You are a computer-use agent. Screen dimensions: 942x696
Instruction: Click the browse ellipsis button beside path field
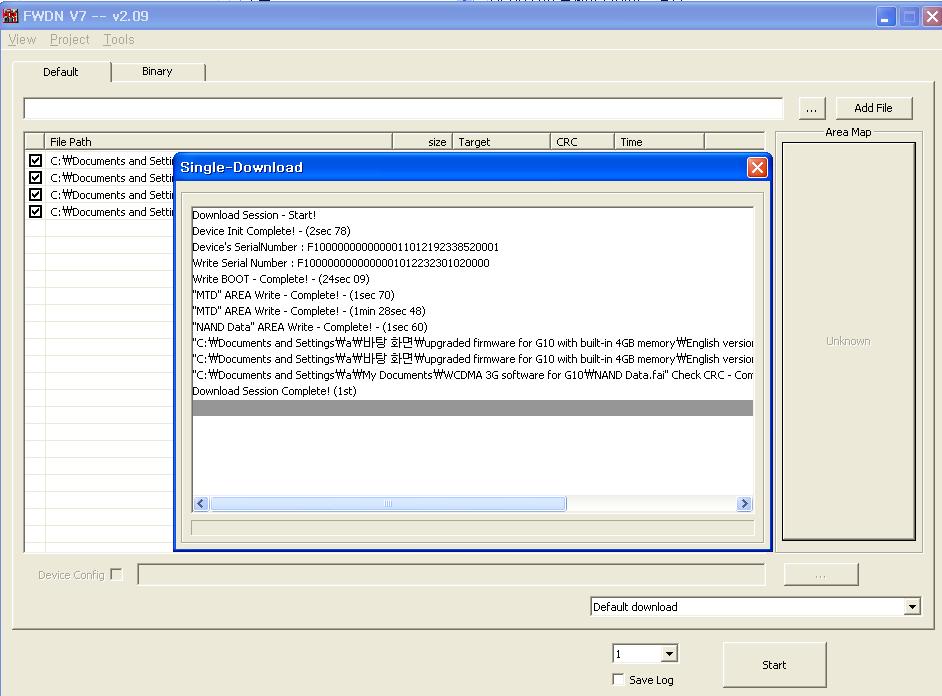tap(812, 108)
